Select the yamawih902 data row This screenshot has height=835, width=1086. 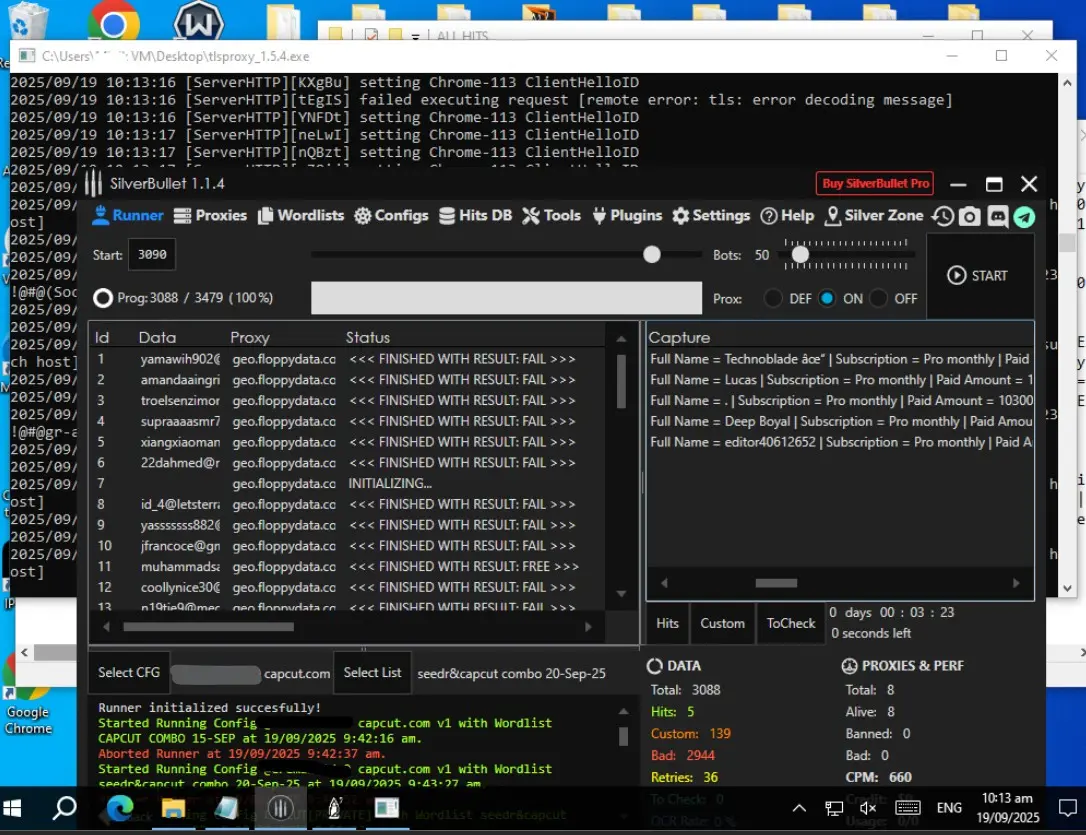point(348,359)
